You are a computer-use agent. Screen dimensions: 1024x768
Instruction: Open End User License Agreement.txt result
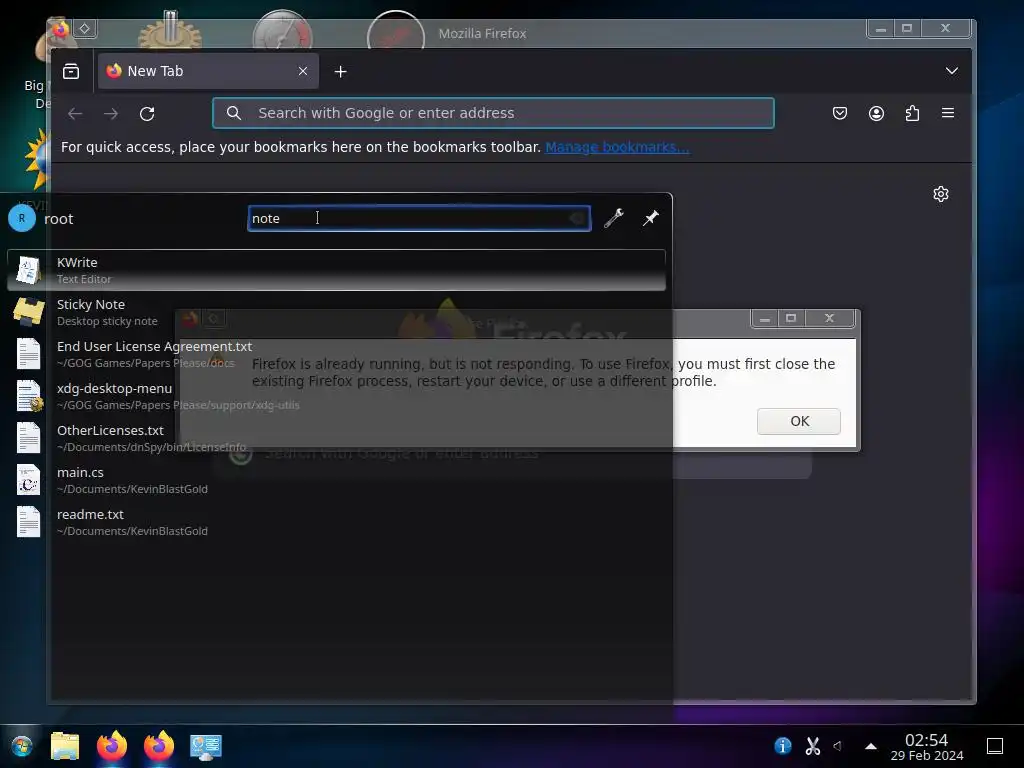coord(336,354)
